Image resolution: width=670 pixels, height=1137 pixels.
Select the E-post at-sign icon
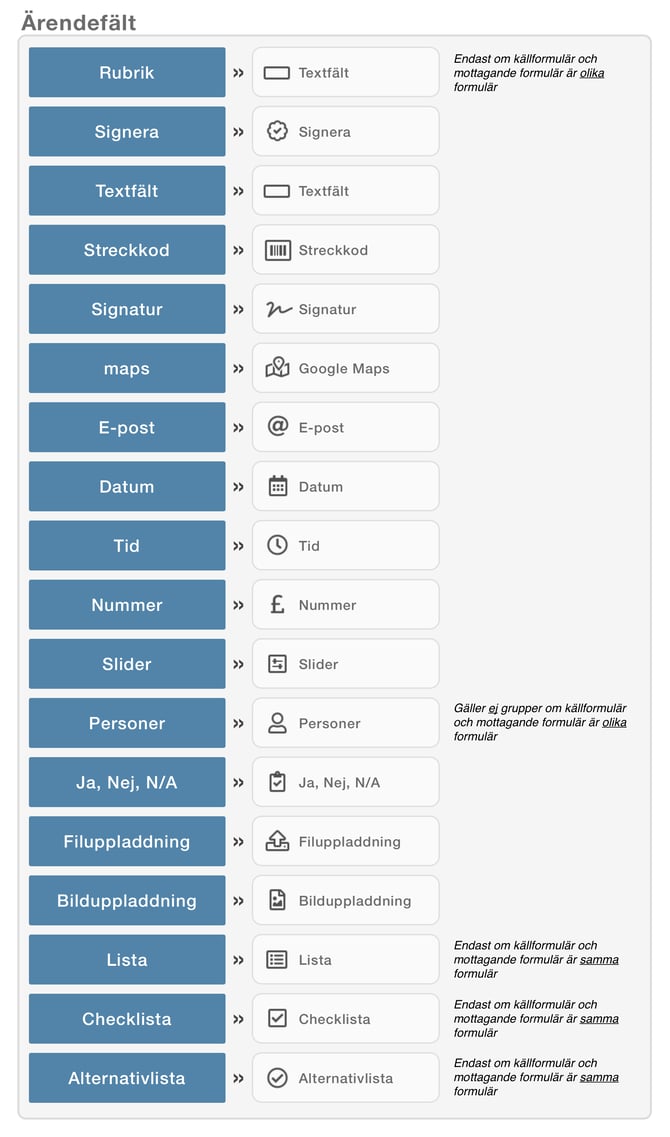[278, 426]
